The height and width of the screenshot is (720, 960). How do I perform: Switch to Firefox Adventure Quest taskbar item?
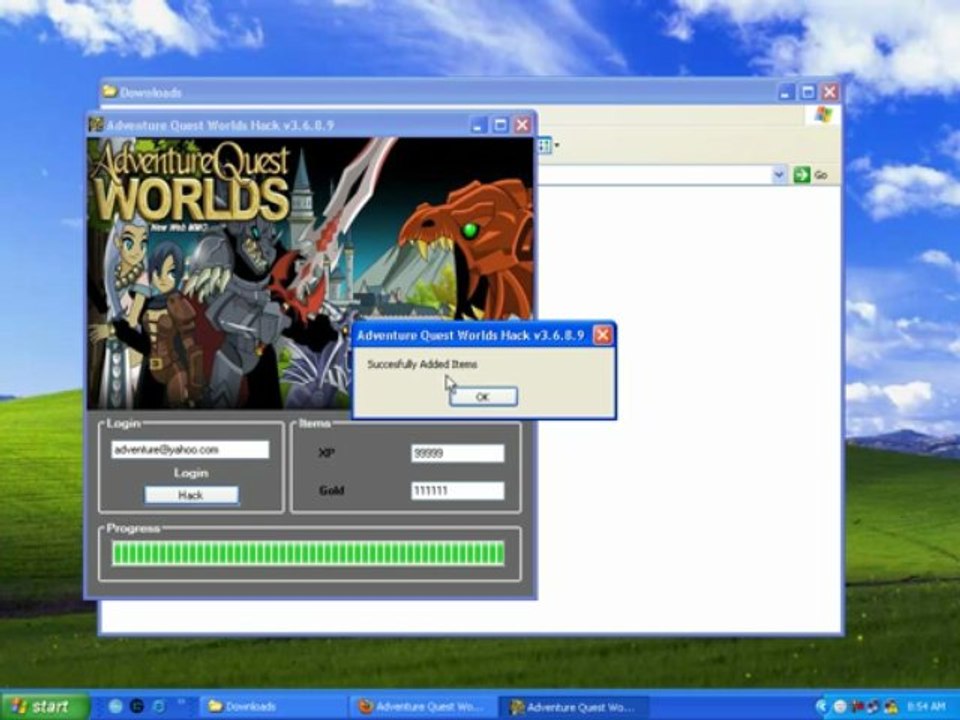(422, 707)
